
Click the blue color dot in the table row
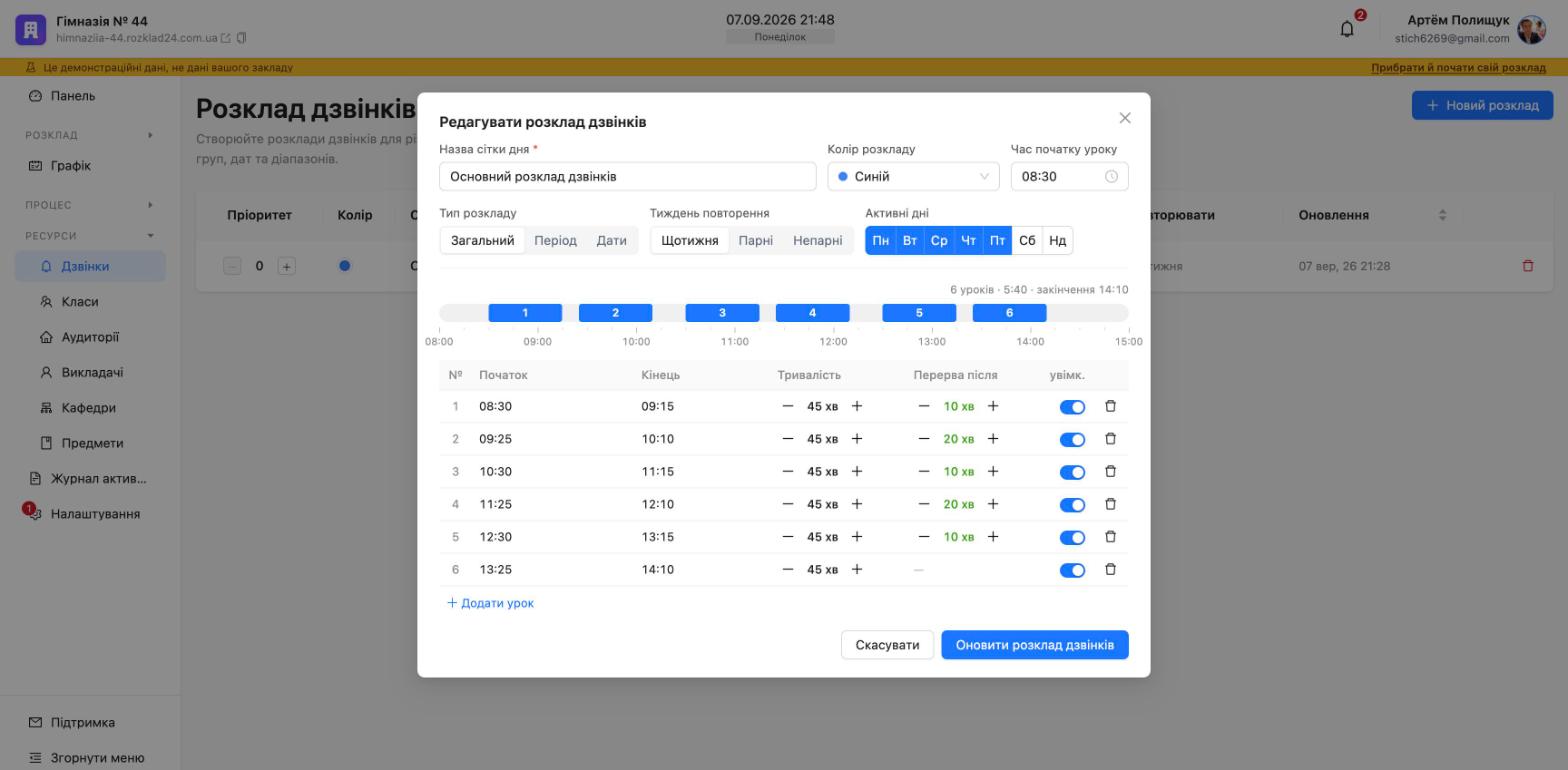pos(344,266)
